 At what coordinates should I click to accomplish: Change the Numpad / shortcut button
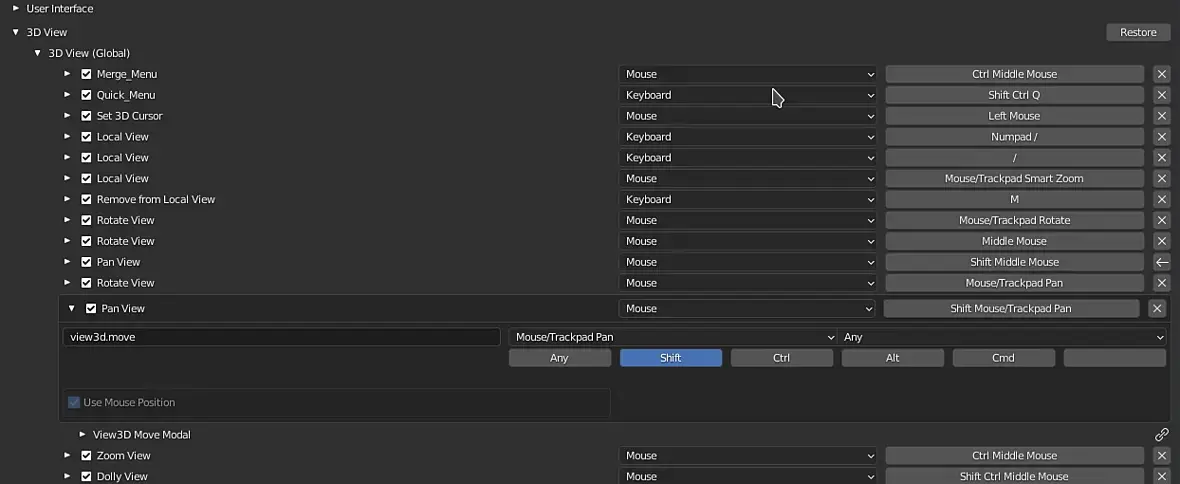1014,136
